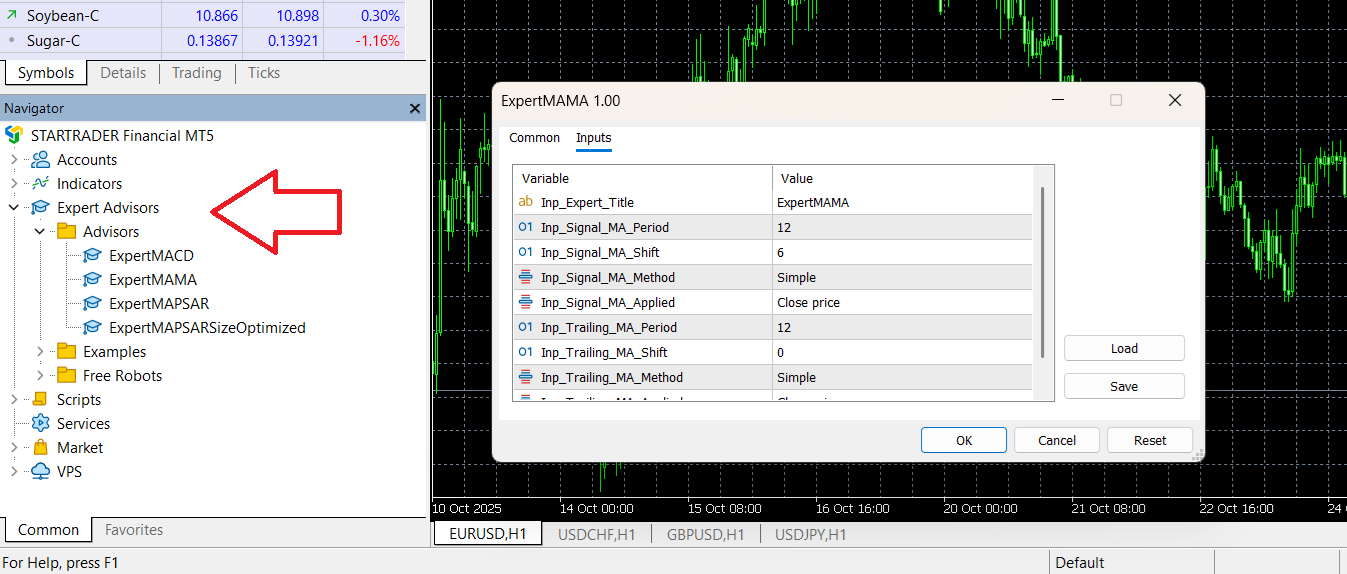Click the 01 icon beside Inp_Signal_MA_Shift

(526, 252)
